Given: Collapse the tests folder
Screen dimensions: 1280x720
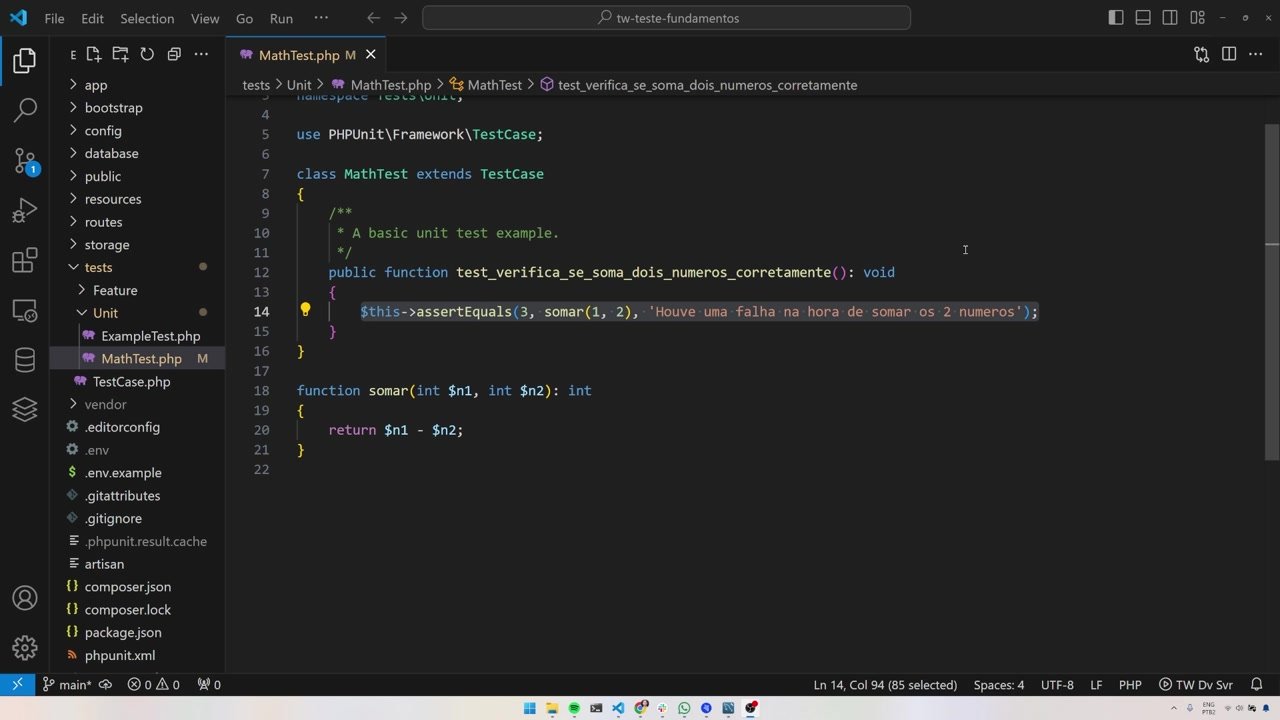Looking at the screenshot, I should [x=98, y=267].
